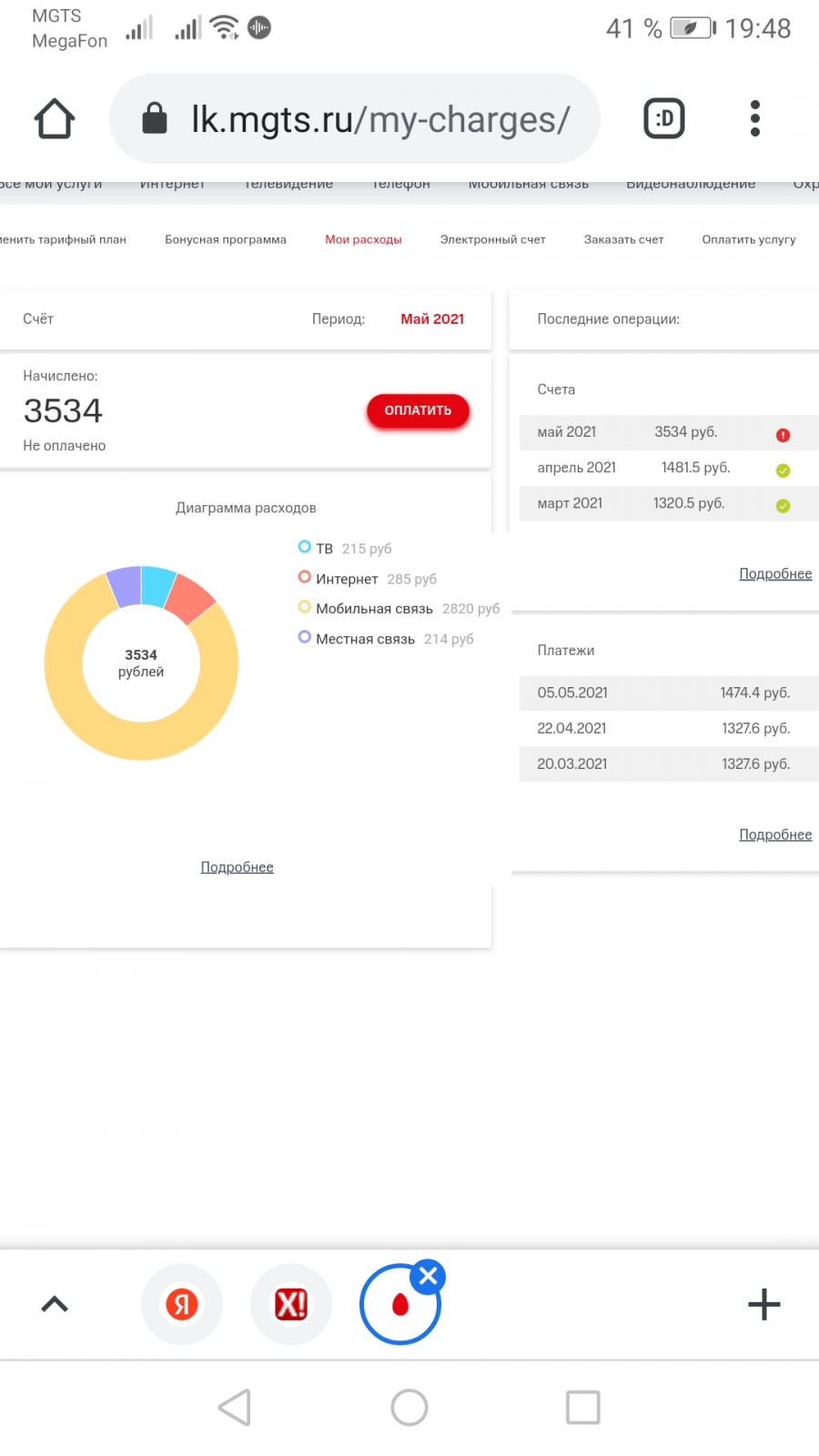
Task: Switch to the red X! tab icon
Action: pos(291,1304)
